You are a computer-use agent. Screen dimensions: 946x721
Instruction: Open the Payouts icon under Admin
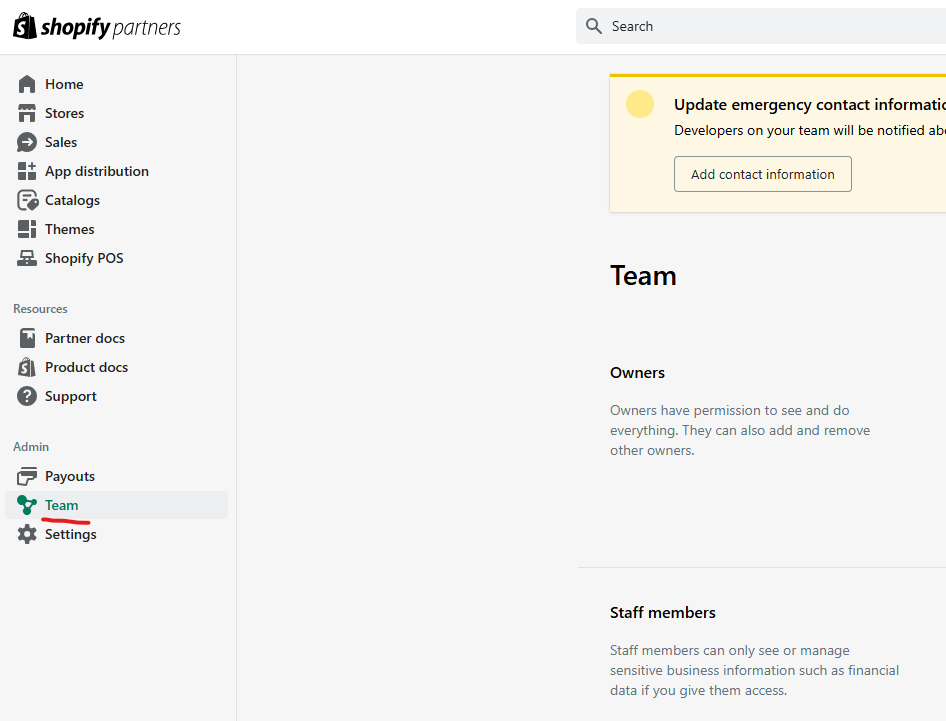[27, 475]
